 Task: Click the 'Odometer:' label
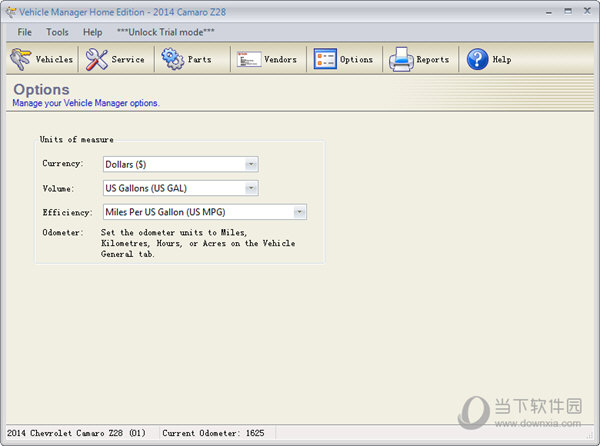pyautogui.click(x=63, y=233)
